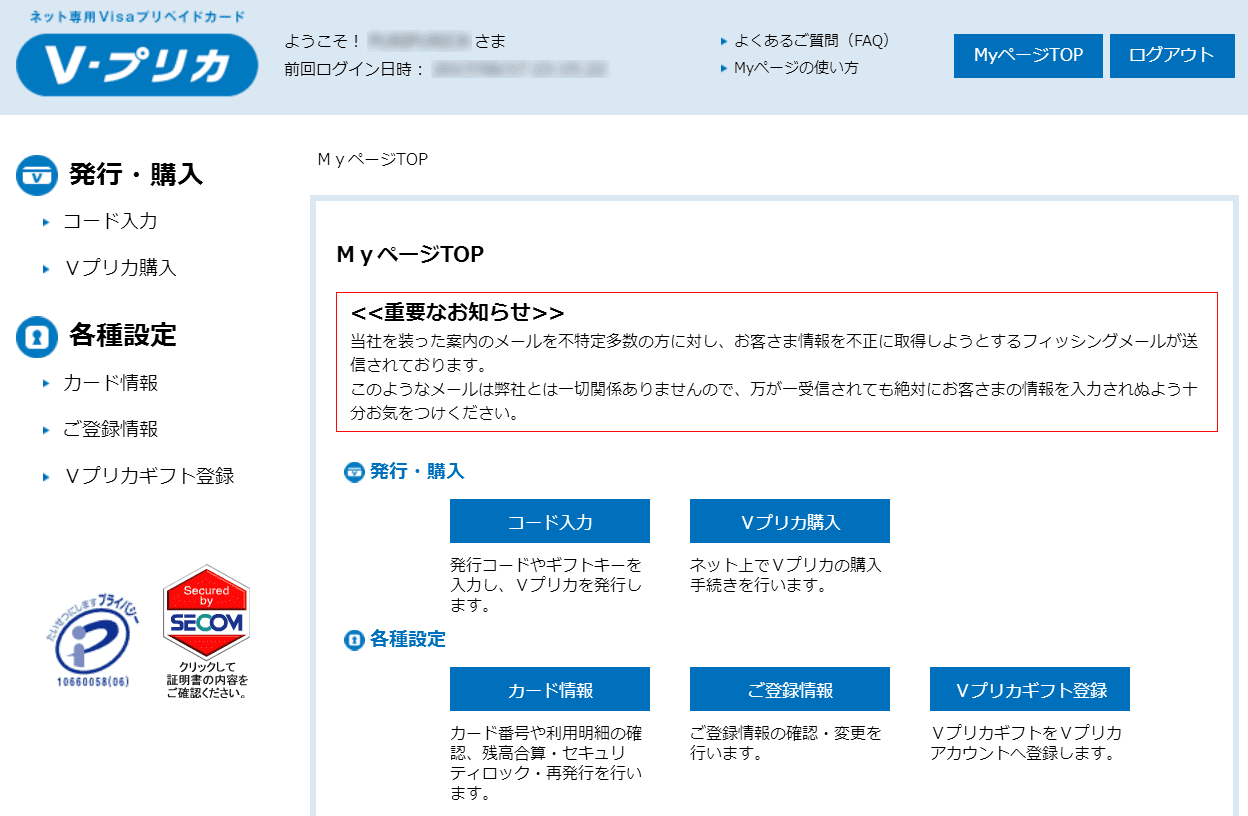Click the <<重要なお知らせ>> notice heading

[458, 312]
